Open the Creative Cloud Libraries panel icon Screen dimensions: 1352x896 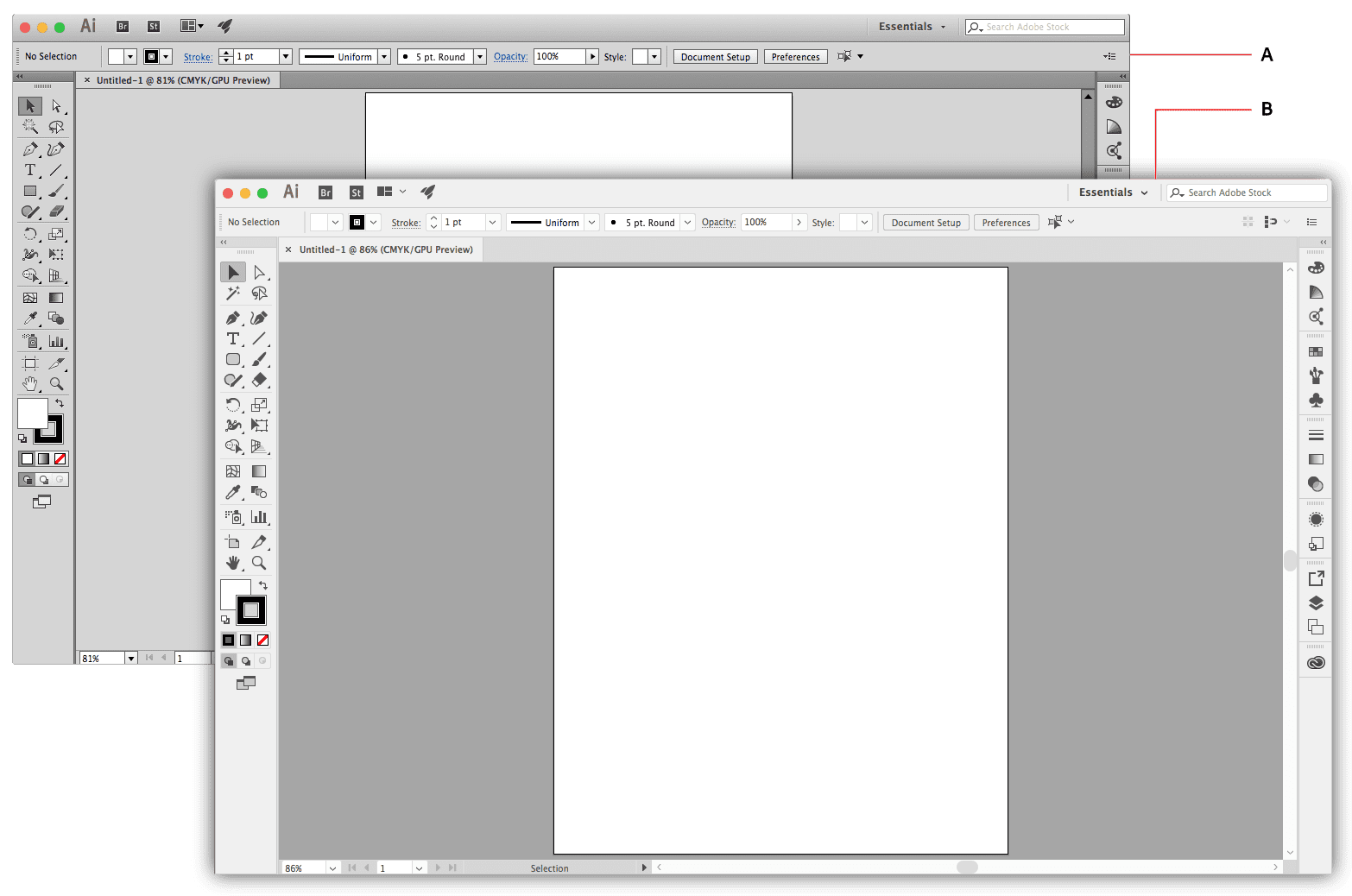click(x=1316, y=663)
